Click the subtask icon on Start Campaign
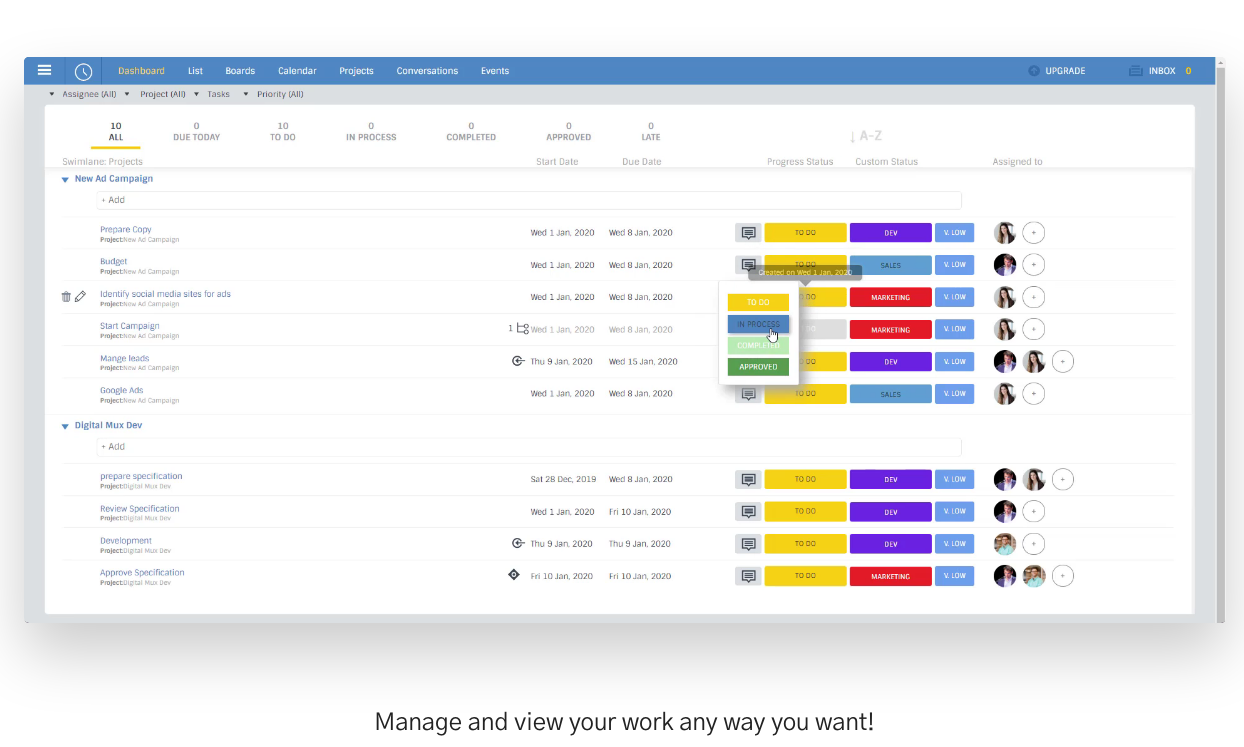The height and width of the screenshot is (747, 1244). [522, 328]
